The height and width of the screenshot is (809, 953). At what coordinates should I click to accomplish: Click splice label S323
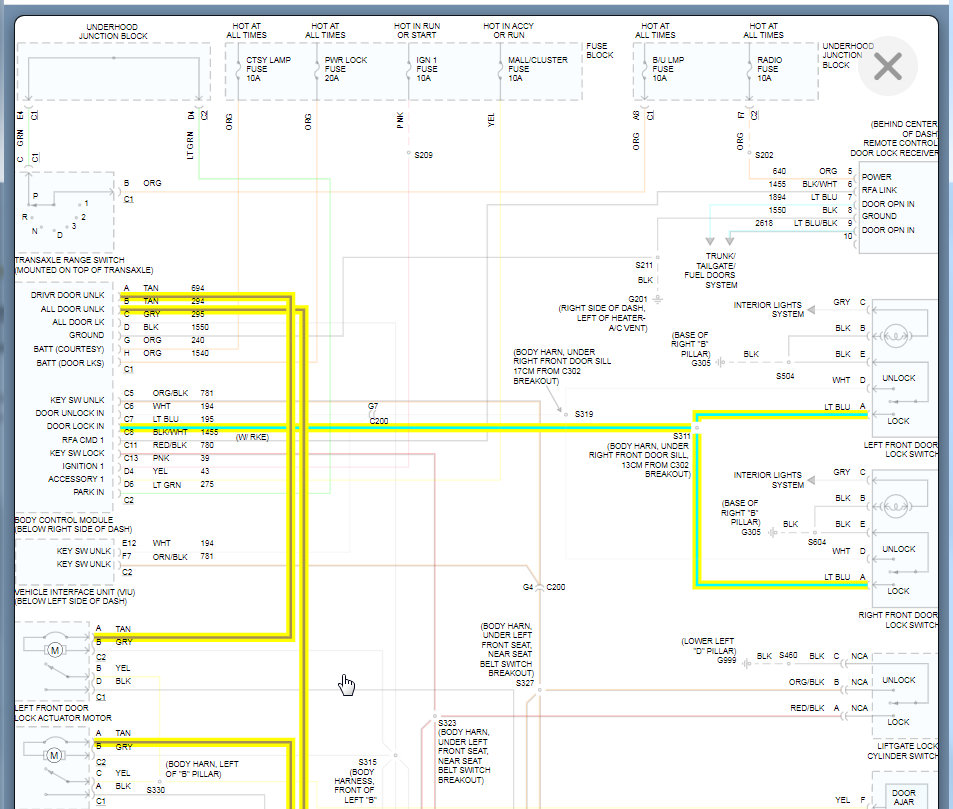click(447, 723)
